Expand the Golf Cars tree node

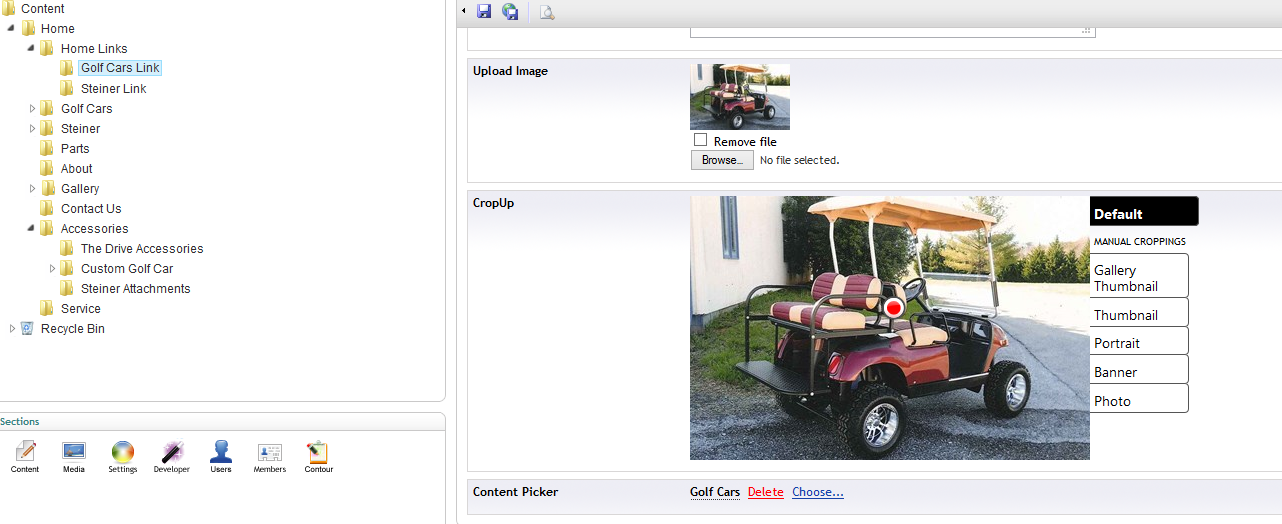[x=32, y=108]
